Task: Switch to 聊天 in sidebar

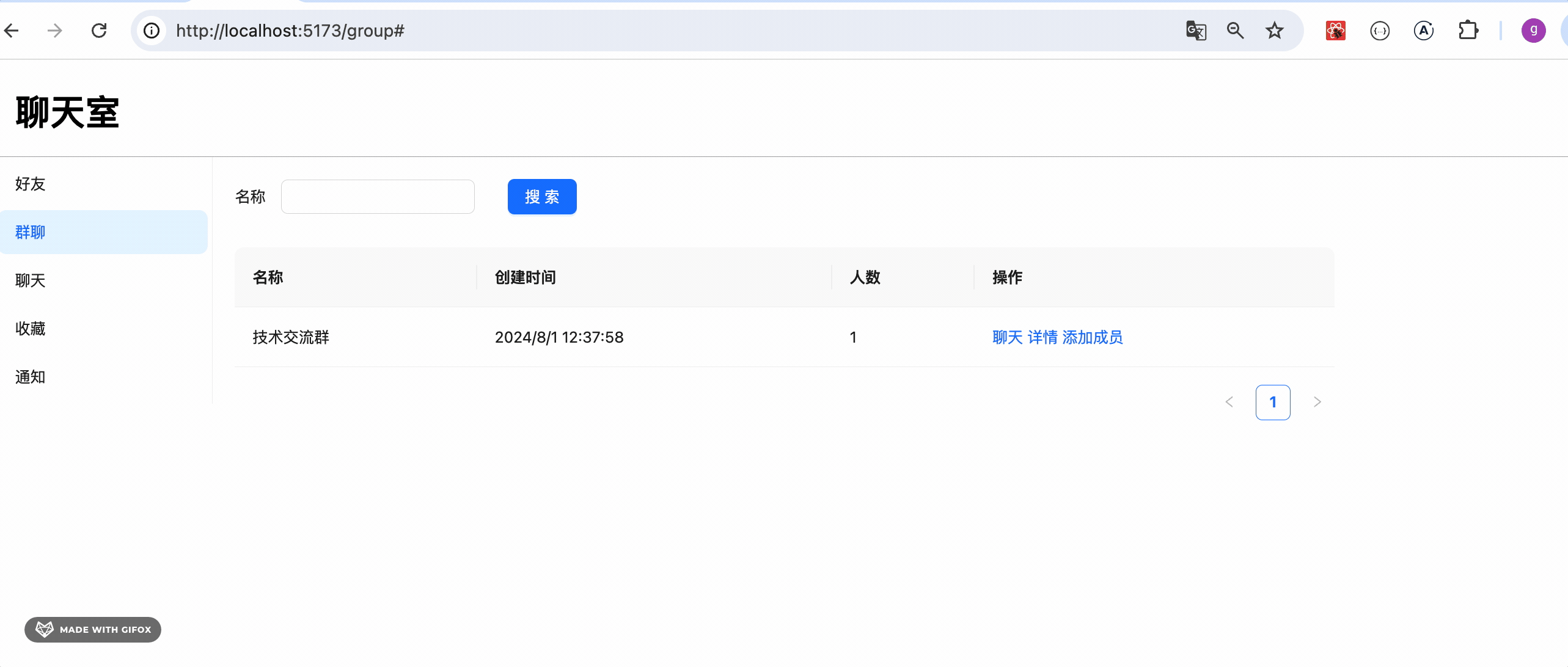Action: click(x=31, y=280)
